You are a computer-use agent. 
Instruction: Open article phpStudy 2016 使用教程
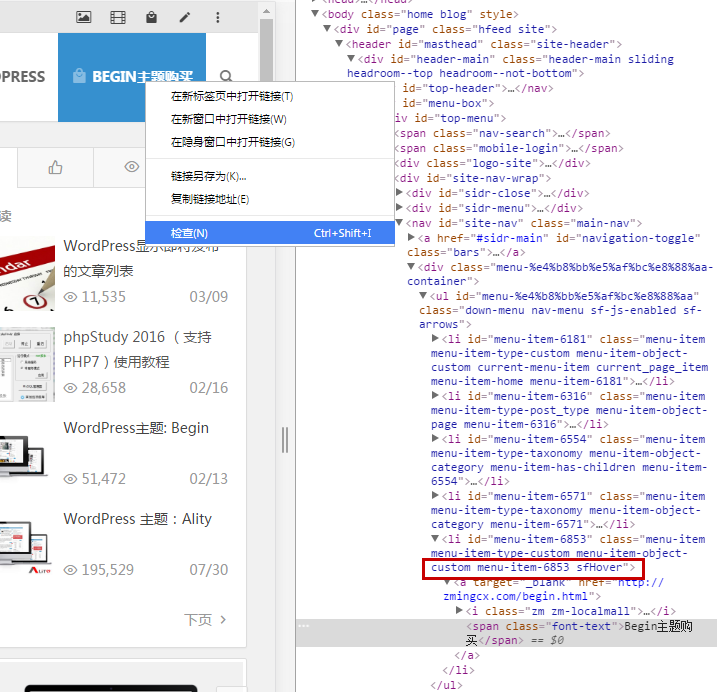pyautogui.click(x=137, y=349)
